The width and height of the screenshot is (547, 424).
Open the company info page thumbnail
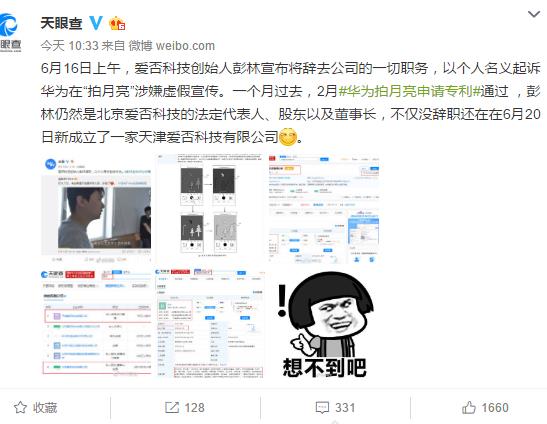point(324,208)
